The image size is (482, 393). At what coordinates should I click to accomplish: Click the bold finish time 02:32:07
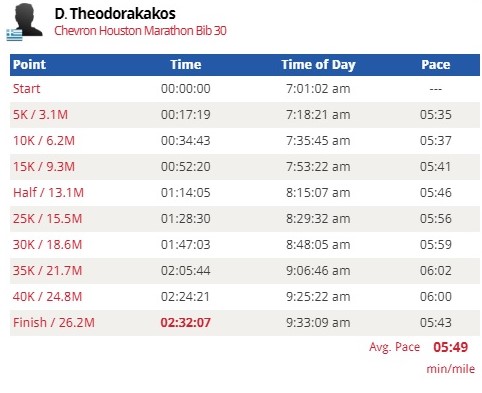186,323
